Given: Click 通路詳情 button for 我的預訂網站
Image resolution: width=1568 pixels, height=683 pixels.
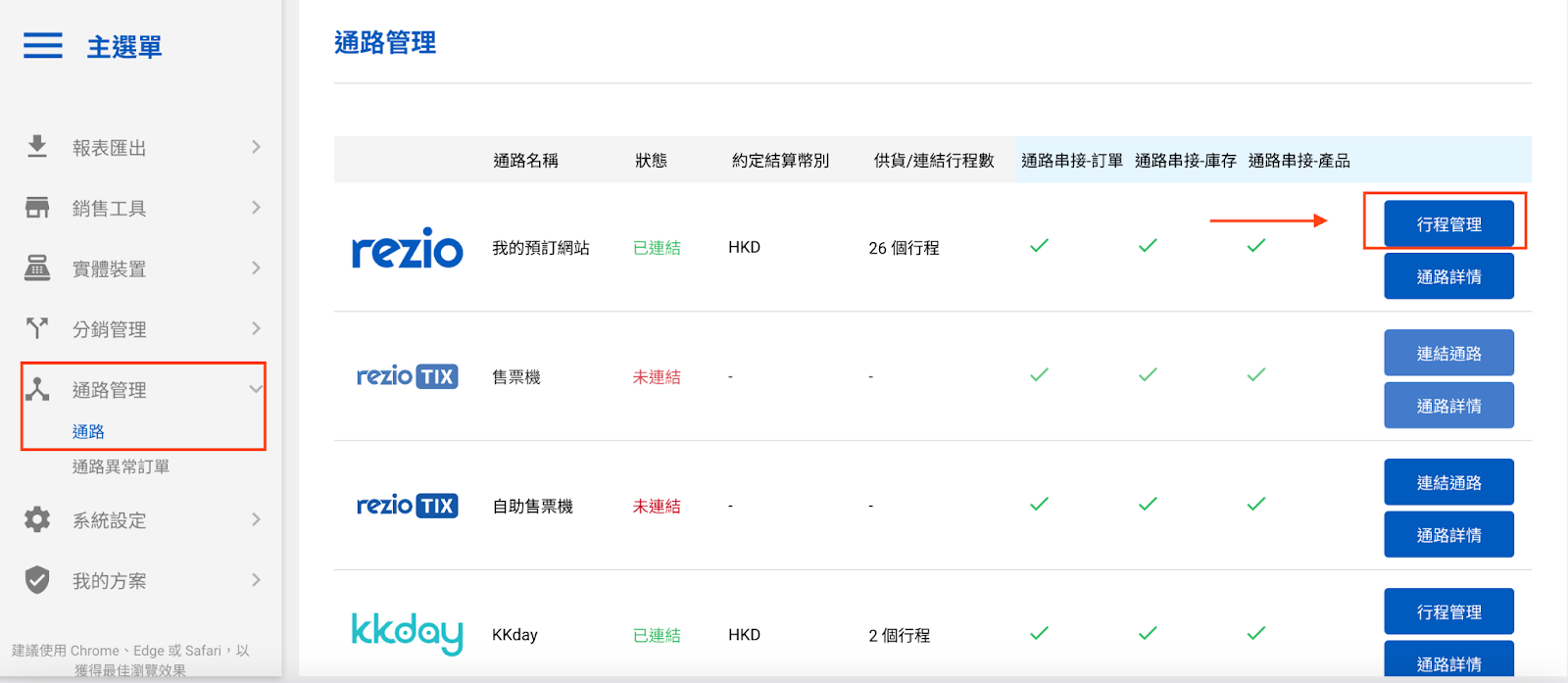Looking at the screenshot, I should click(1448, 276).
